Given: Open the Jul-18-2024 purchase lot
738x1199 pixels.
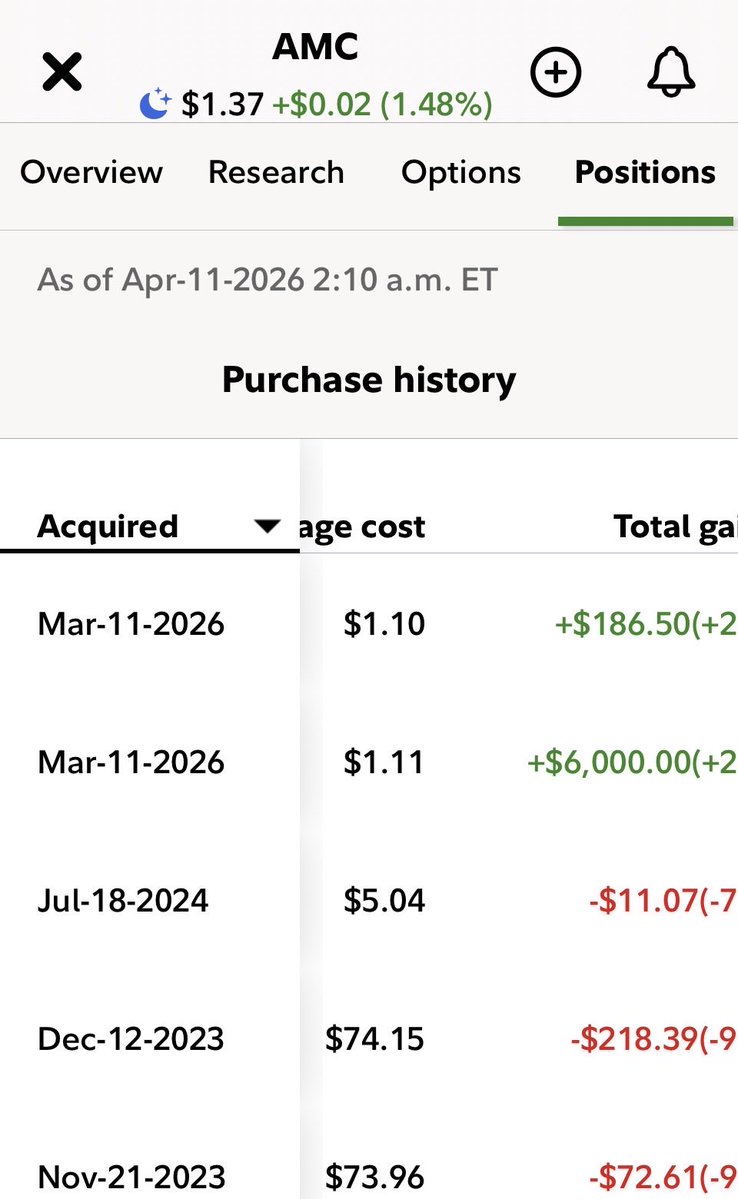Looking at the screenshot, I should tap(123, 900).
